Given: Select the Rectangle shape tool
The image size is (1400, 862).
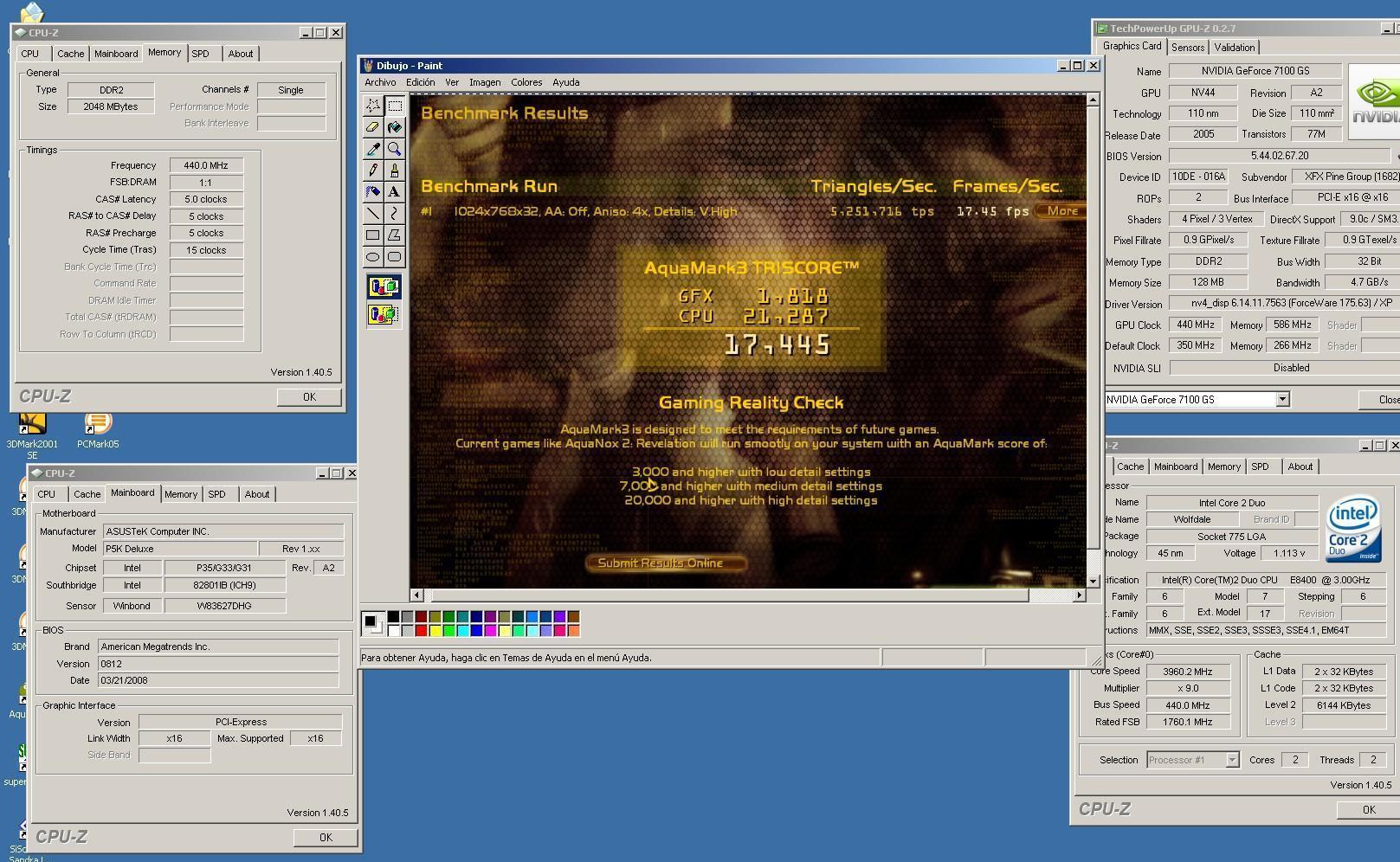Looking at the screenshot, I should tap(373, 235).
